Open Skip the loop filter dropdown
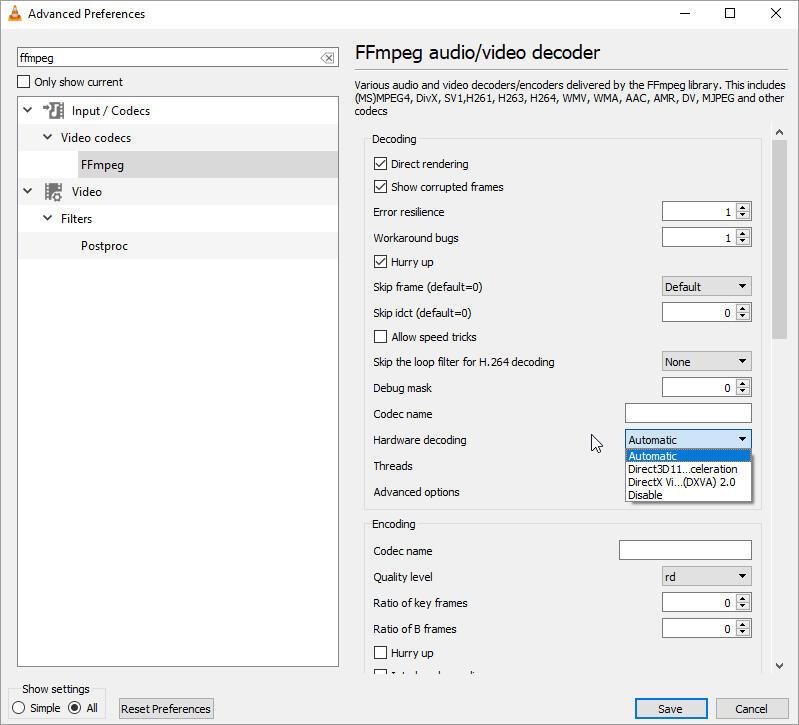Screen dimensions: 799x725 pyautogui.click(x=706, y=362)
